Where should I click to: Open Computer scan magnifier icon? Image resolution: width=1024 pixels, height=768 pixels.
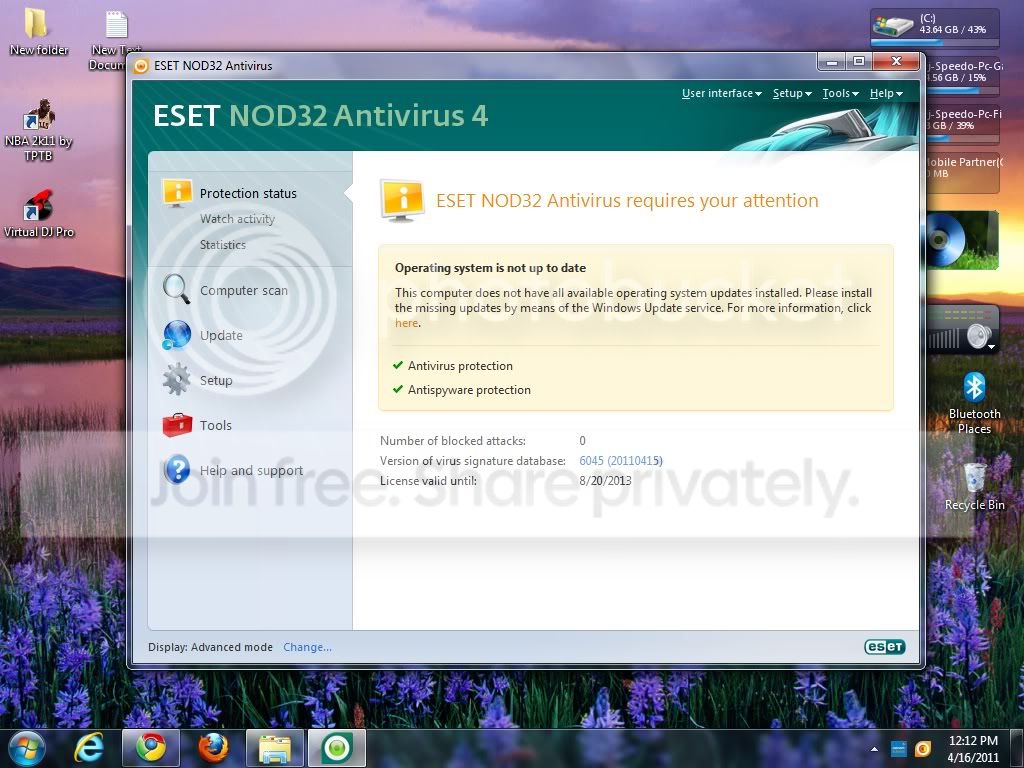[x=176, y=289]
